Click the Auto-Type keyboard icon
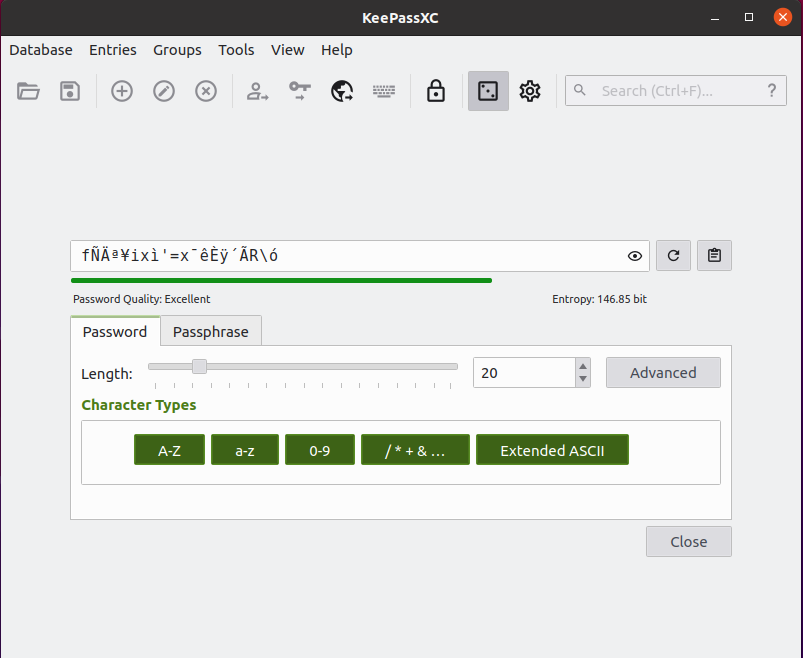The image size is (803, 658). pos(384,91)
